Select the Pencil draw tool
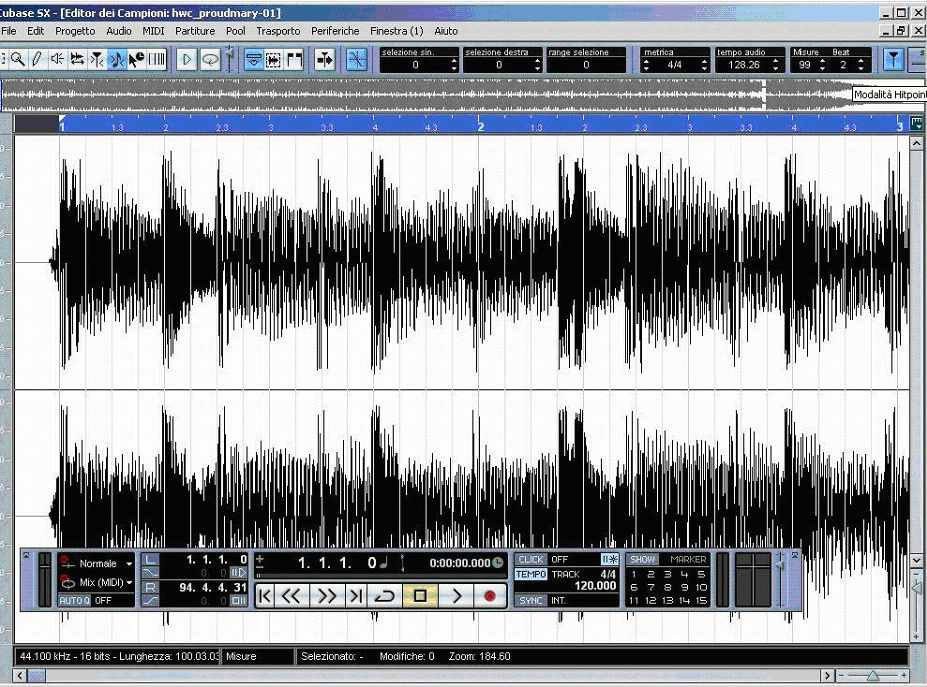This screenshot has height=687, width=927. click(36, 59)
